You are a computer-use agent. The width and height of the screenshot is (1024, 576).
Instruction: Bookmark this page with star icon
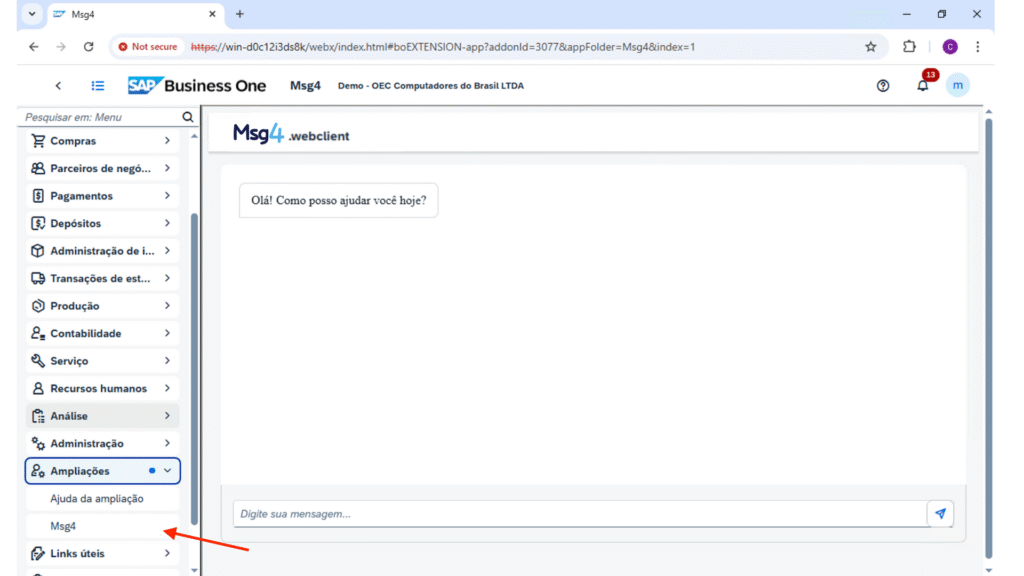pos(870,47)
